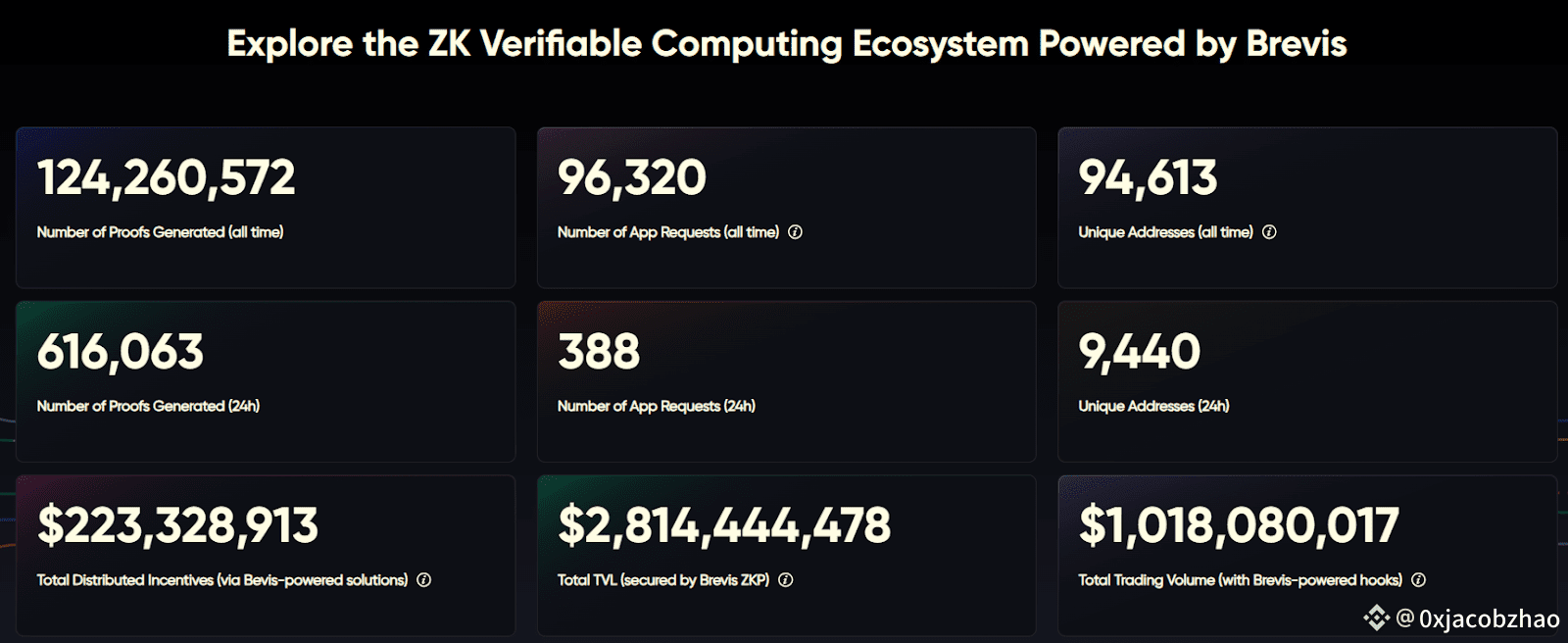
Task: Click the Number of App Requests (24h) label
Action: point(657,406)
